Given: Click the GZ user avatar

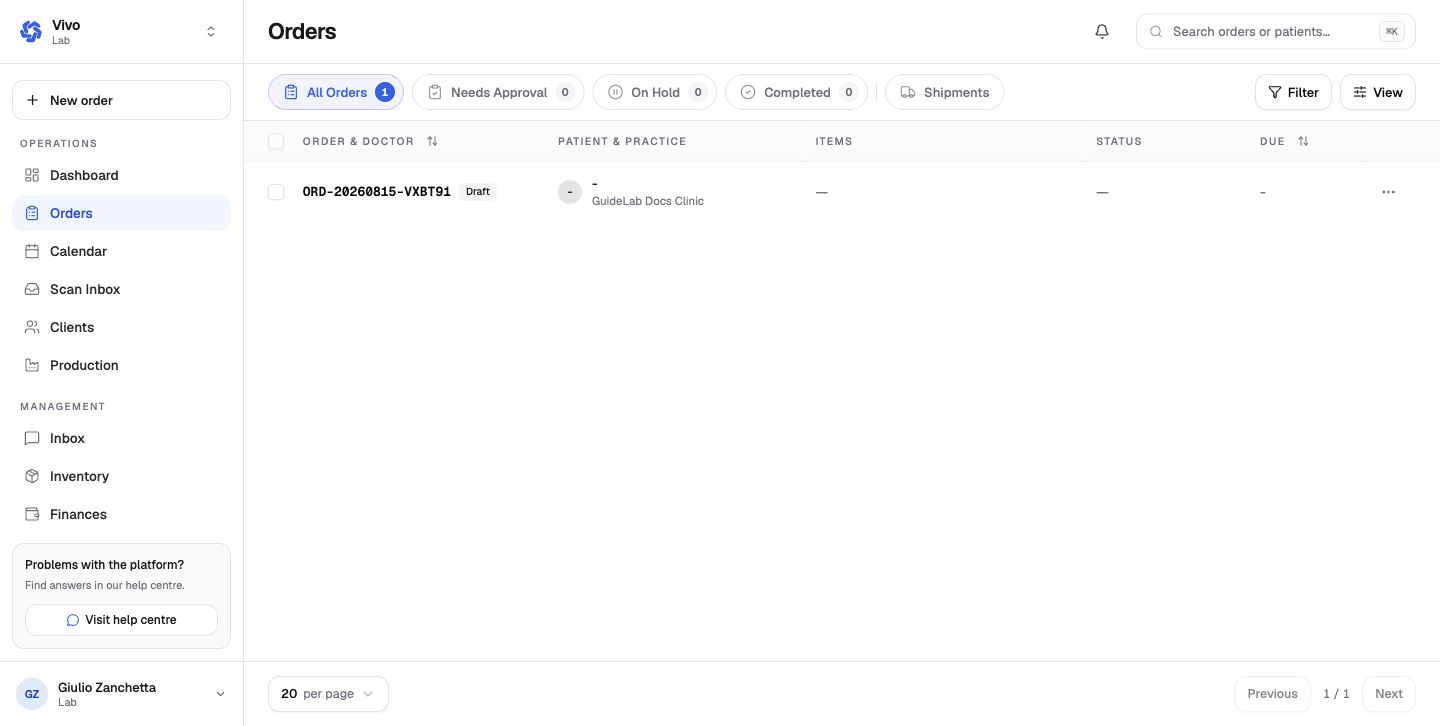Looking at the screenshot, I should tap(32, 694).
